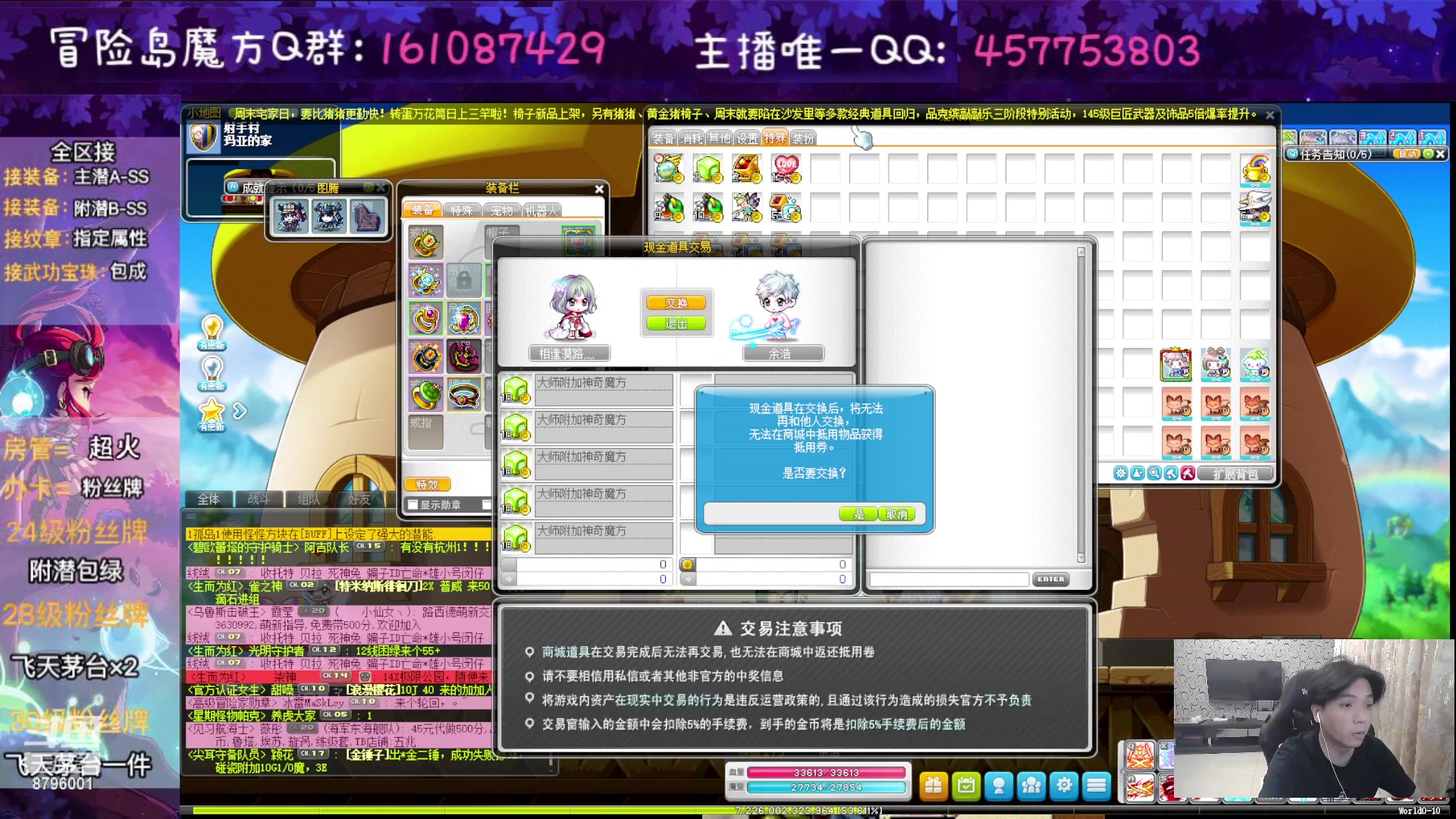
Task: Select the 特殊 tab in inventory
Action: click(x=775, y=138)
